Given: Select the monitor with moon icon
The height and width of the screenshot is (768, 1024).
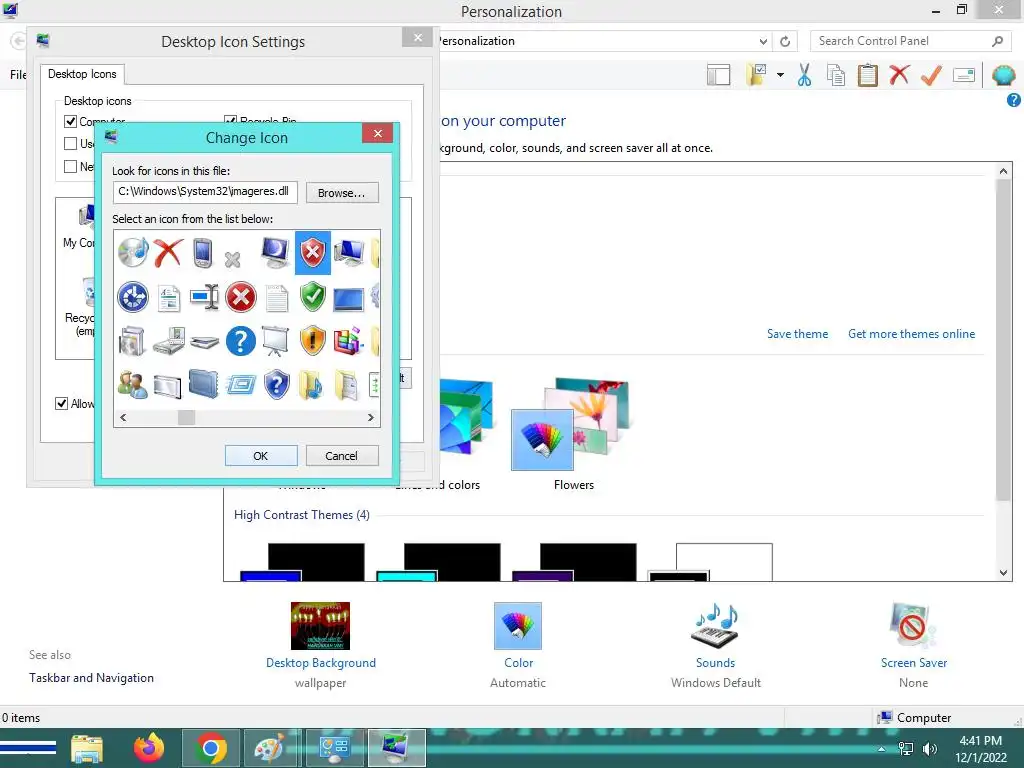Looking at the screenshot, I should pyautogui.click(x=276, y=252).
